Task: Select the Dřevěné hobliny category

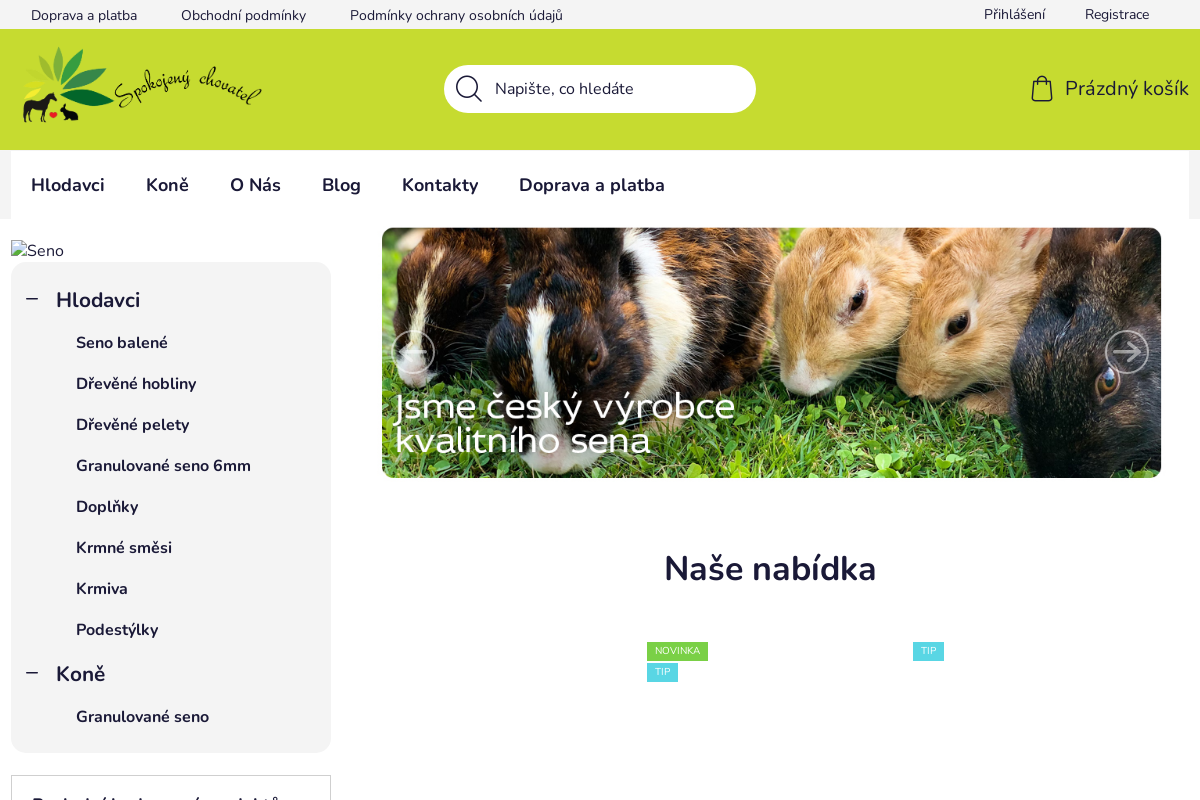Action: (136, 384)
